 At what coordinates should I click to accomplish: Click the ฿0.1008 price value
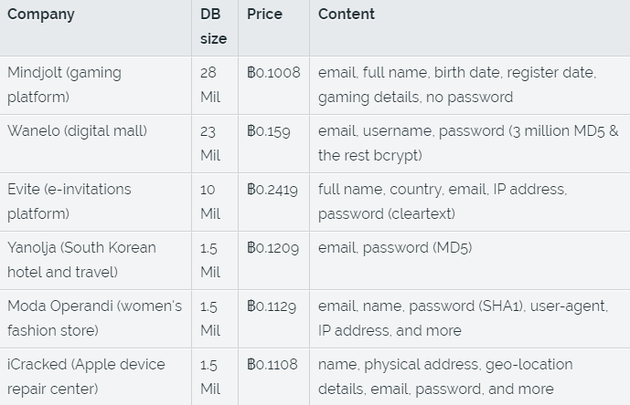273,73
